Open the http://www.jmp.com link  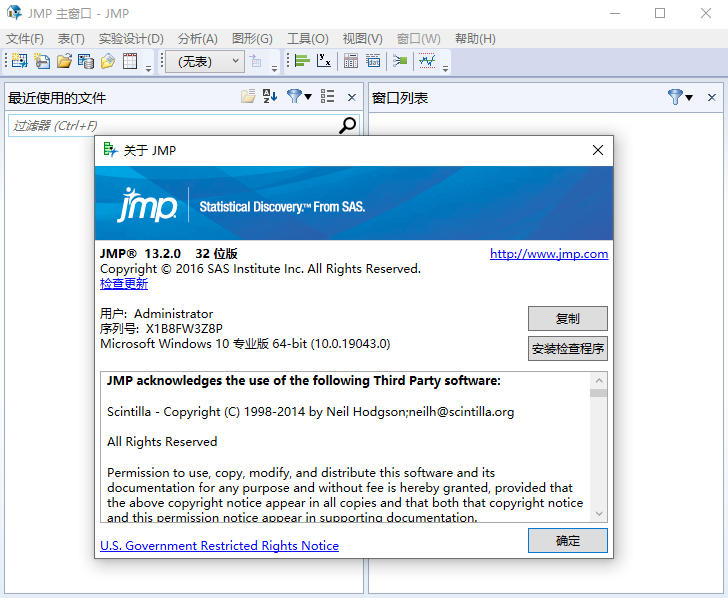[548, 254]
